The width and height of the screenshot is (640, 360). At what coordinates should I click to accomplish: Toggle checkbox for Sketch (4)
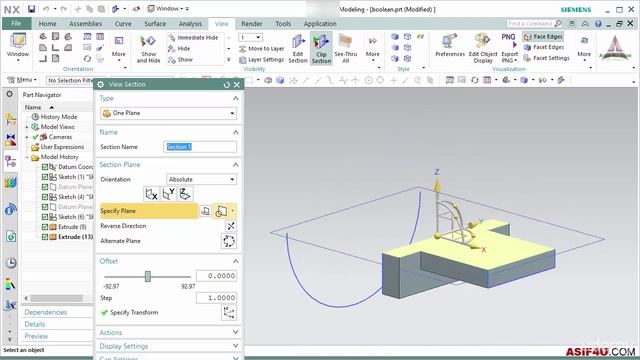point(45,197)
